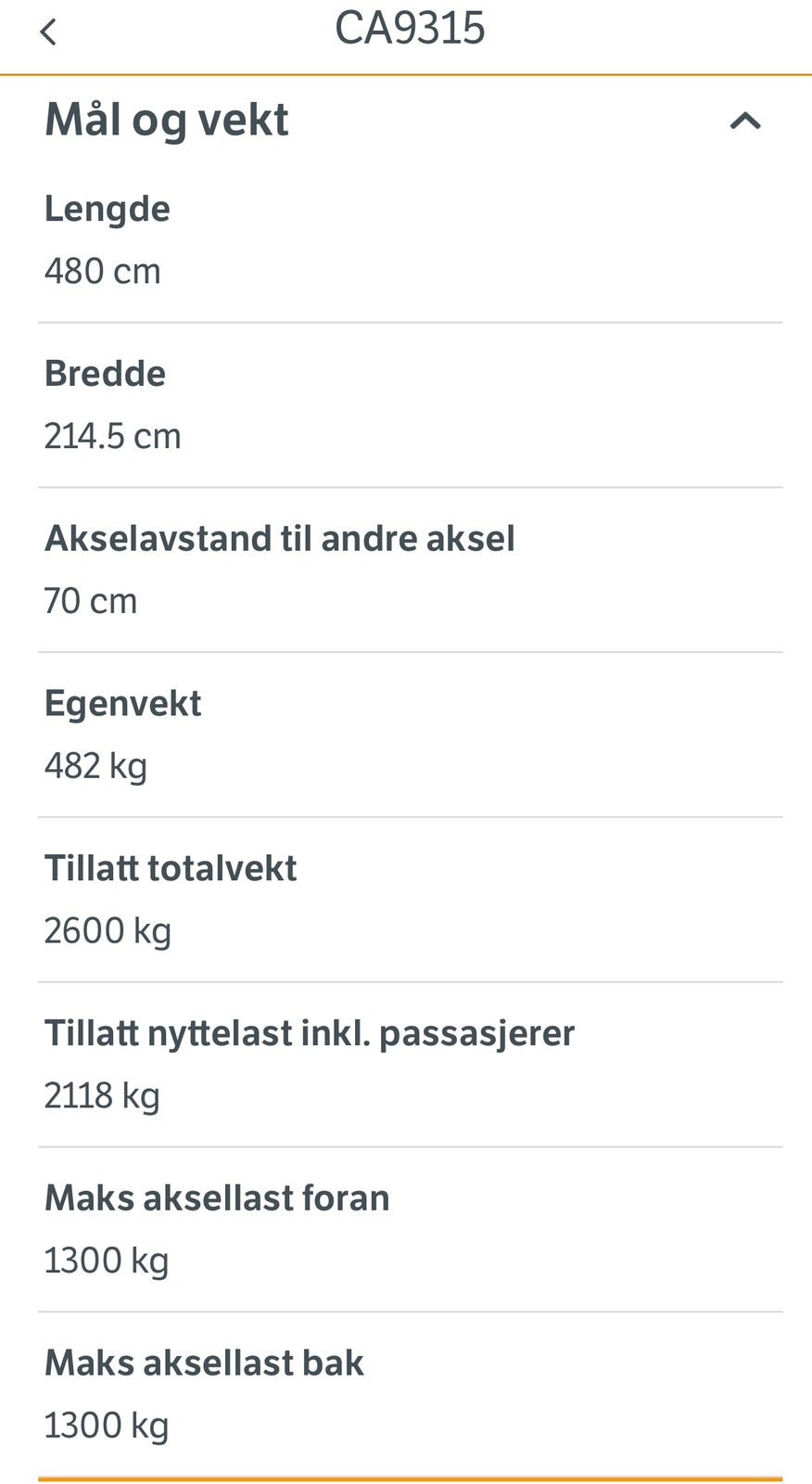Tap the back arrow icon
This screenshot has height=1484, width=812.
49,32
